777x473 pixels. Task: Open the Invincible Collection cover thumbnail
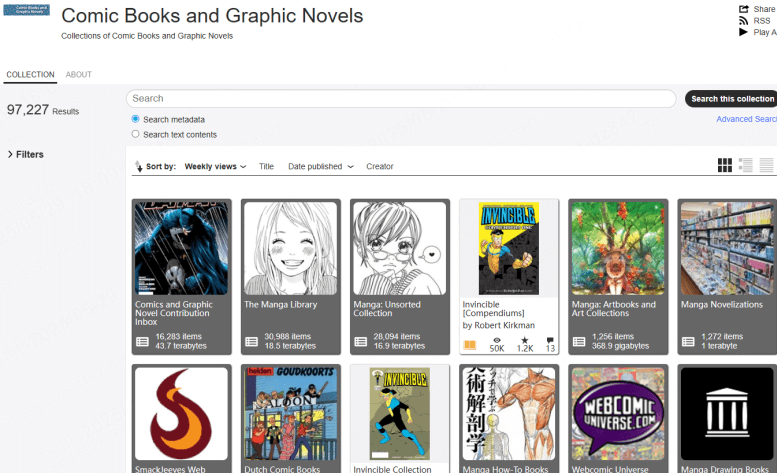tap(400, 414)
